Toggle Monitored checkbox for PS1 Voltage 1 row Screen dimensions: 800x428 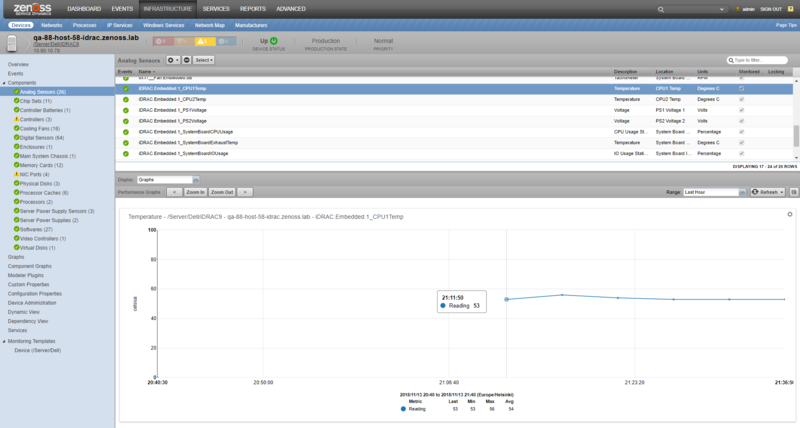pos(741,110)
